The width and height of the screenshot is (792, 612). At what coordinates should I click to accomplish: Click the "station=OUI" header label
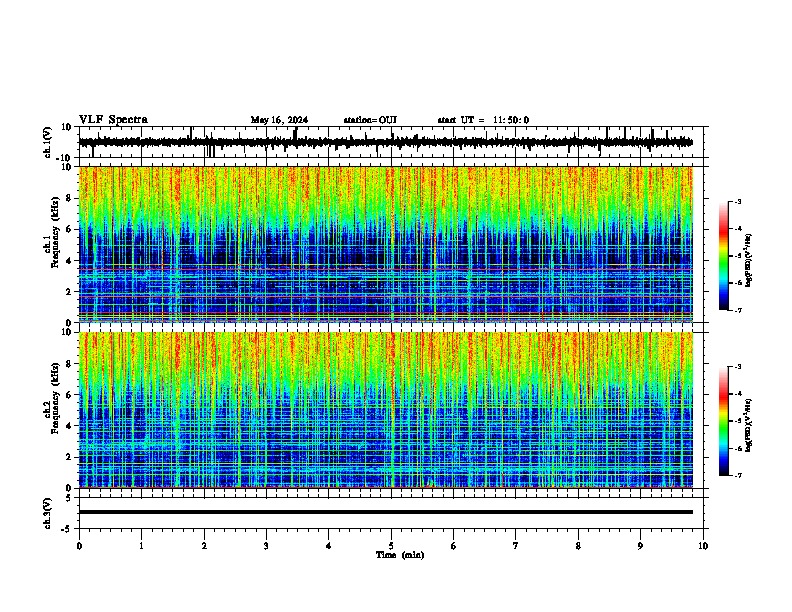pos(370,120)
